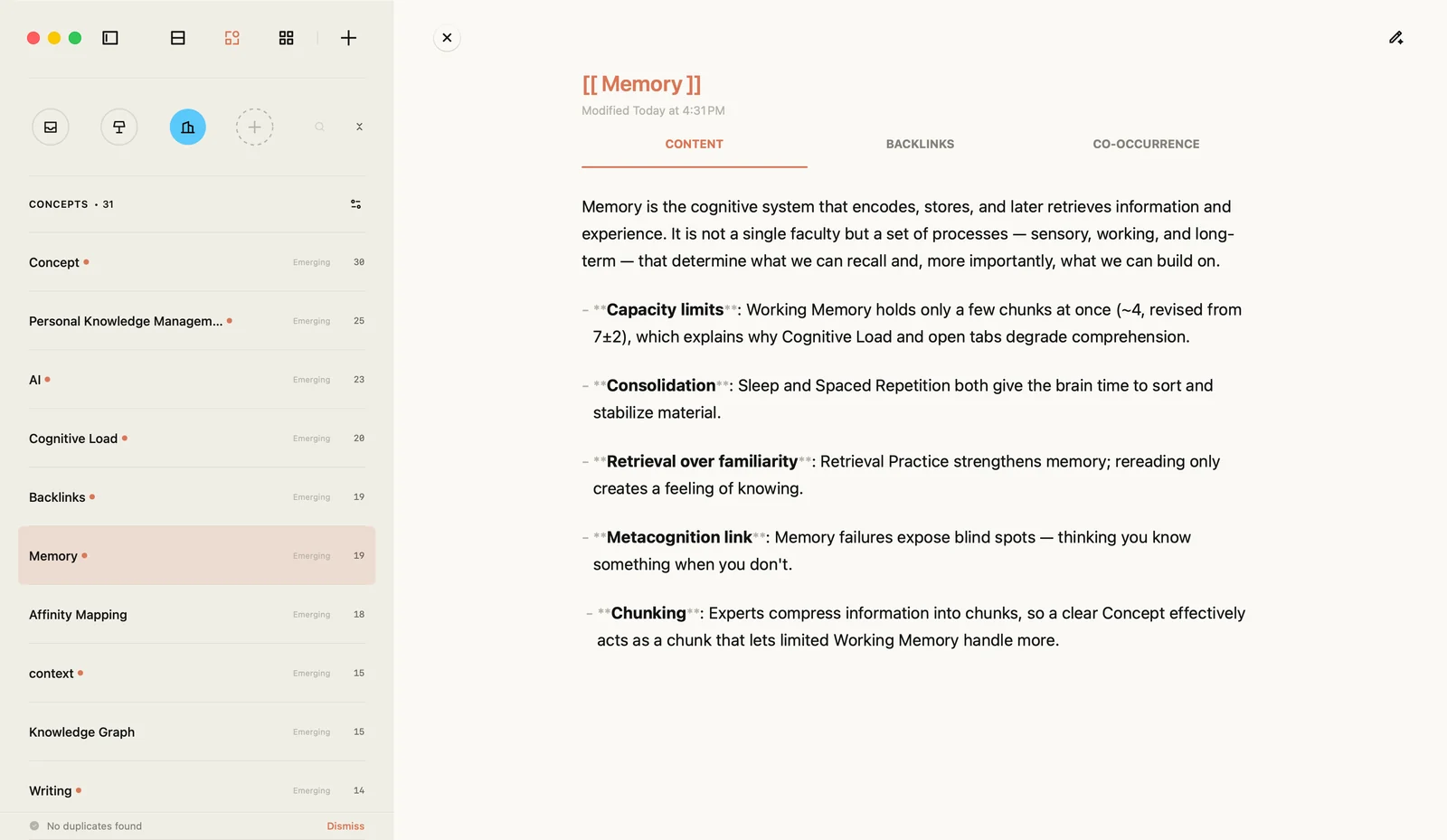Switch to four-square grid view icon
The height and width of the screenshot is (840, 1447).
287,38
